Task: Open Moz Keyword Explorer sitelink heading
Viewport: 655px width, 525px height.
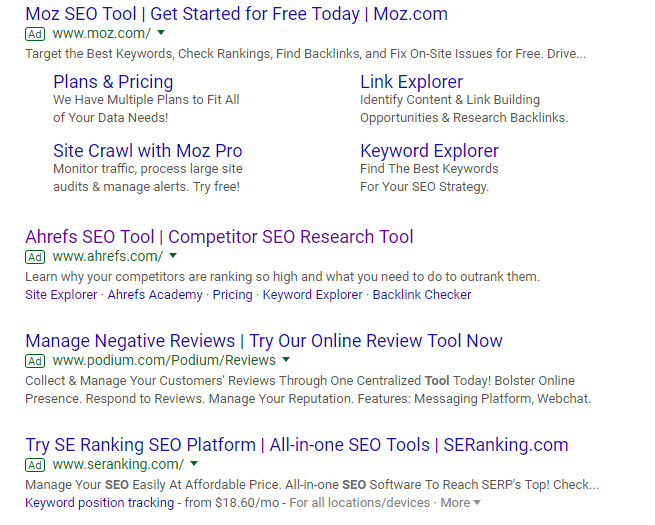Action: click(x=429, y=151)
